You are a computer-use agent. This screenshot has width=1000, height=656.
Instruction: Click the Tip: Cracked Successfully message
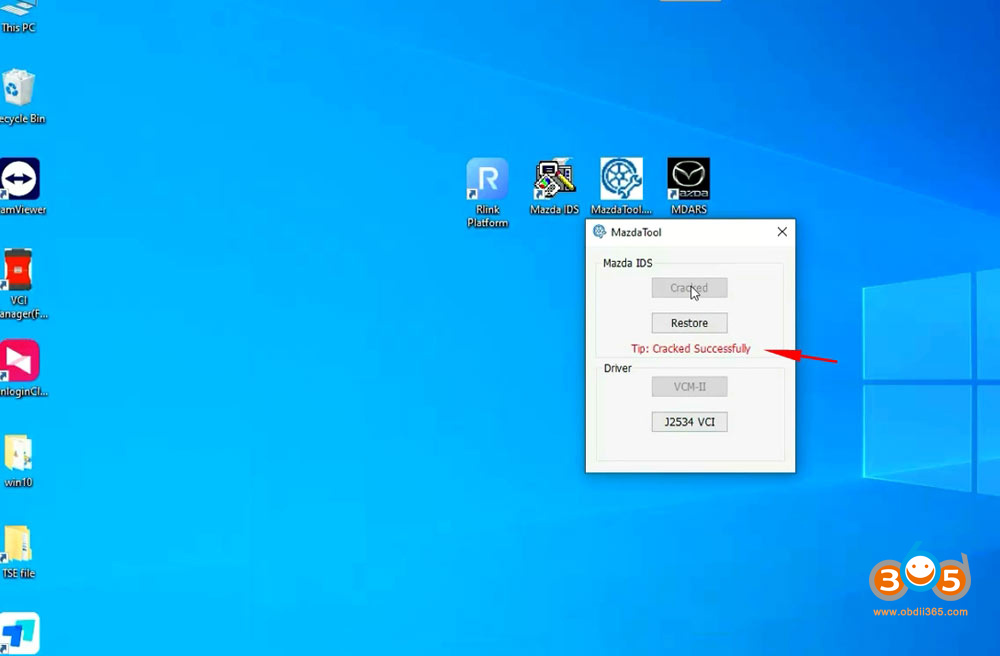pyautogui.click(x=691, y=349)
